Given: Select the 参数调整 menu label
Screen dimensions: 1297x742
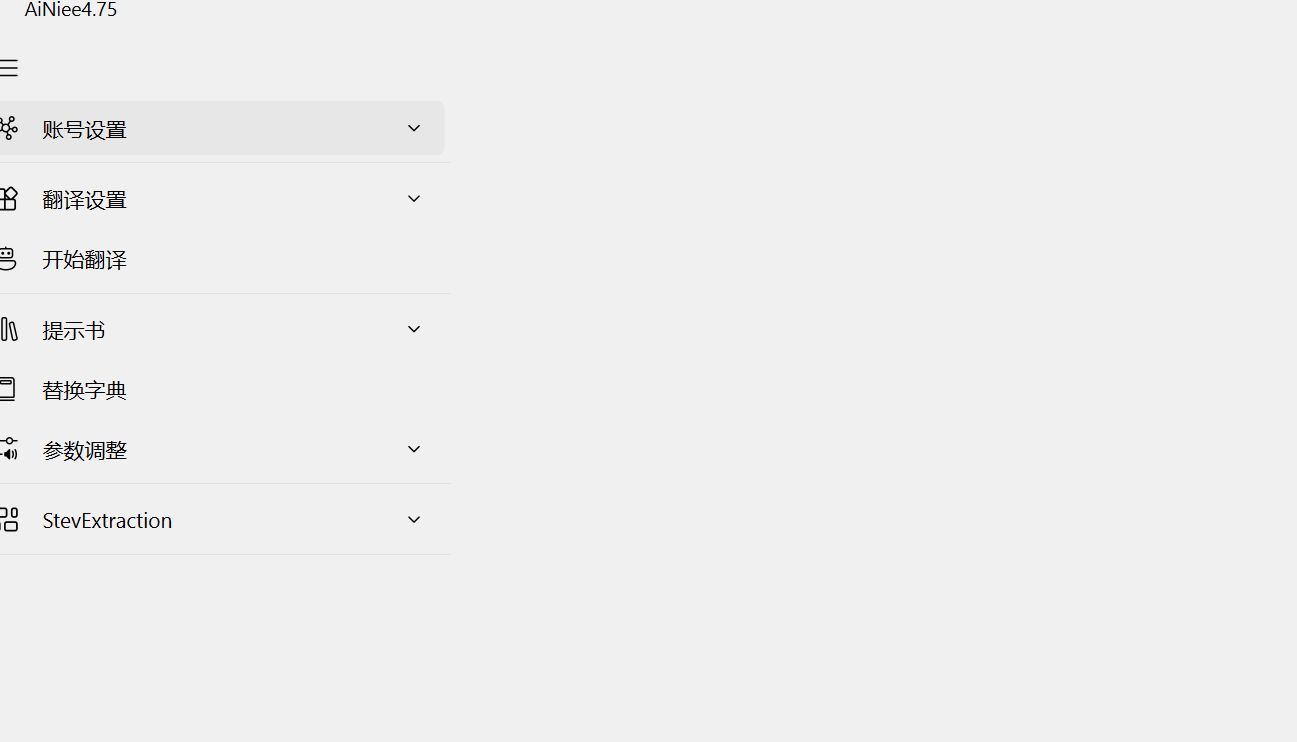Looking at the screenshot, I should (x=85, y=450).
